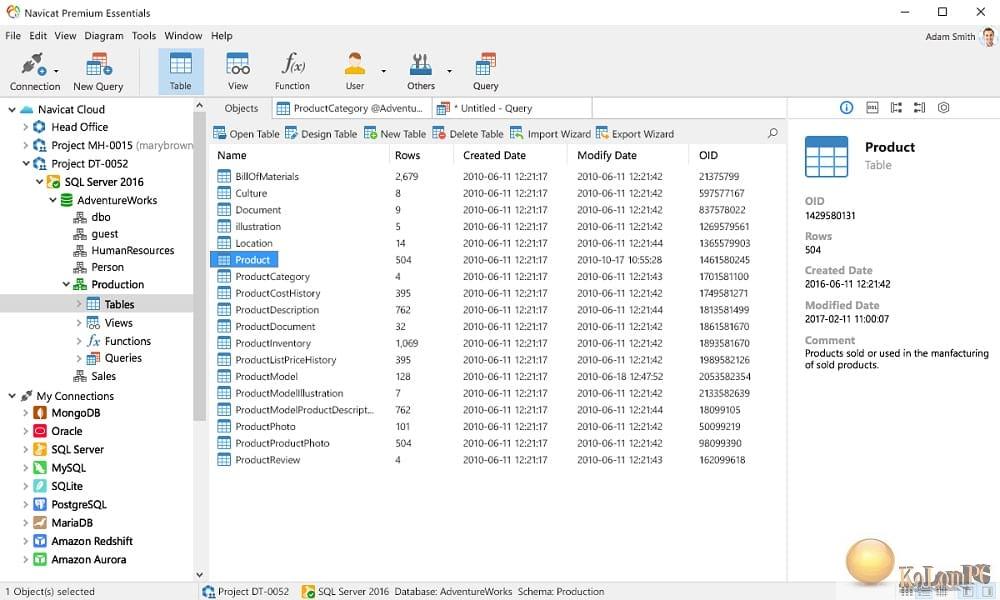Screen dimensions: 1000x600
Task: Click Project DT-0052 in status bar
Action: (x=246, y=592)
